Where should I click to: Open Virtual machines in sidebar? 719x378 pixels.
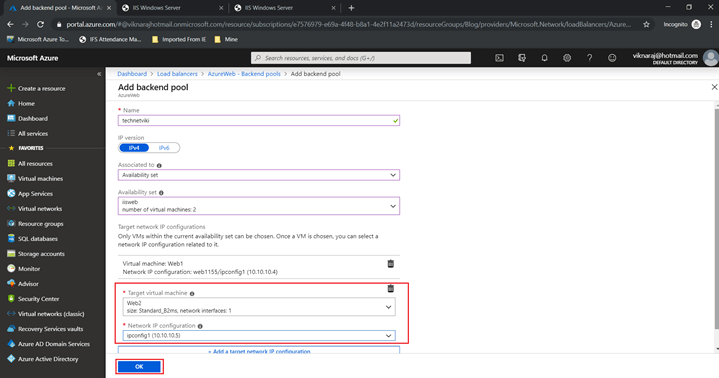[x=35, y=178]
